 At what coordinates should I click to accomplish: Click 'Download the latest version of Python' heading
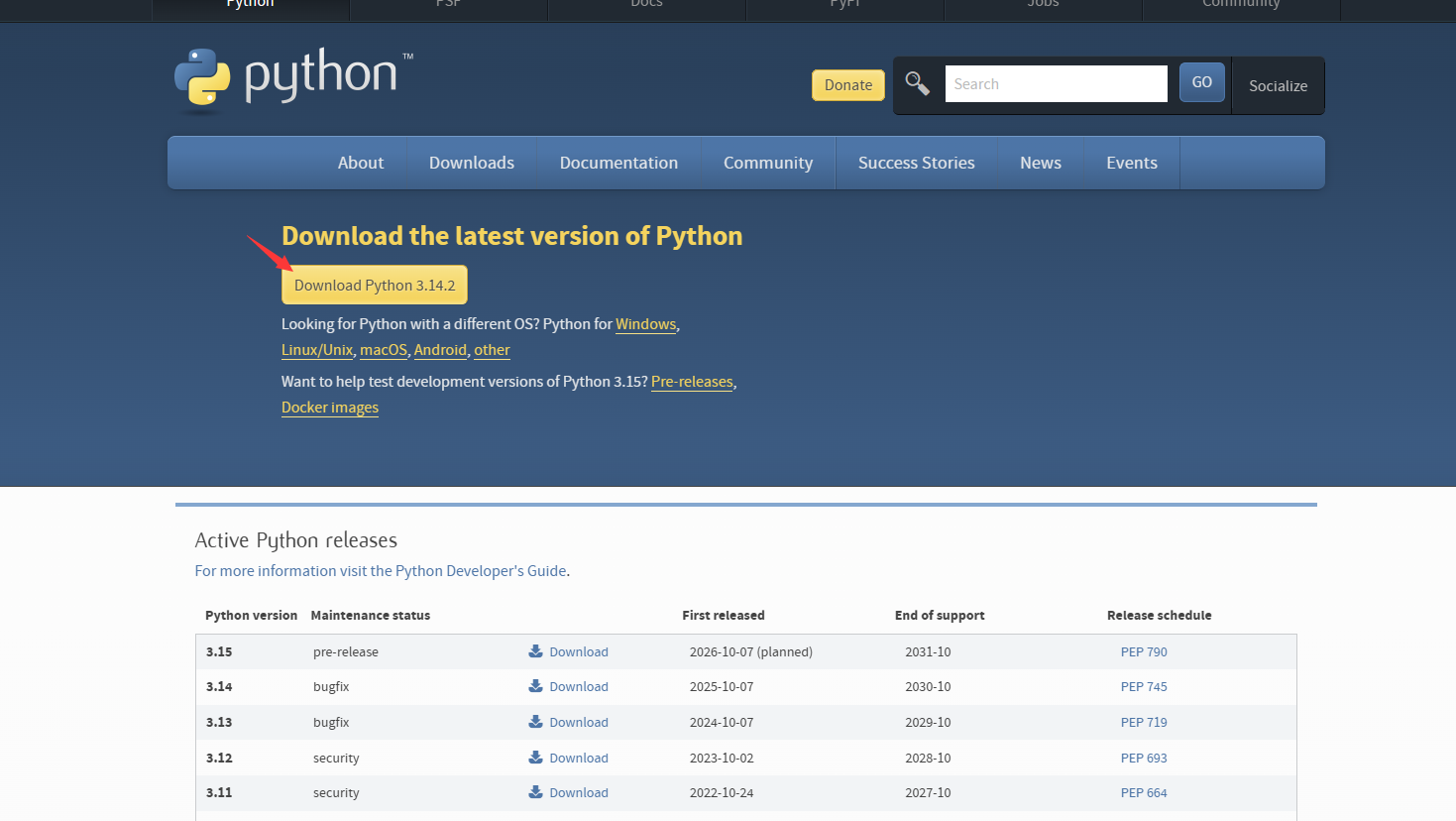pos(511,236)
